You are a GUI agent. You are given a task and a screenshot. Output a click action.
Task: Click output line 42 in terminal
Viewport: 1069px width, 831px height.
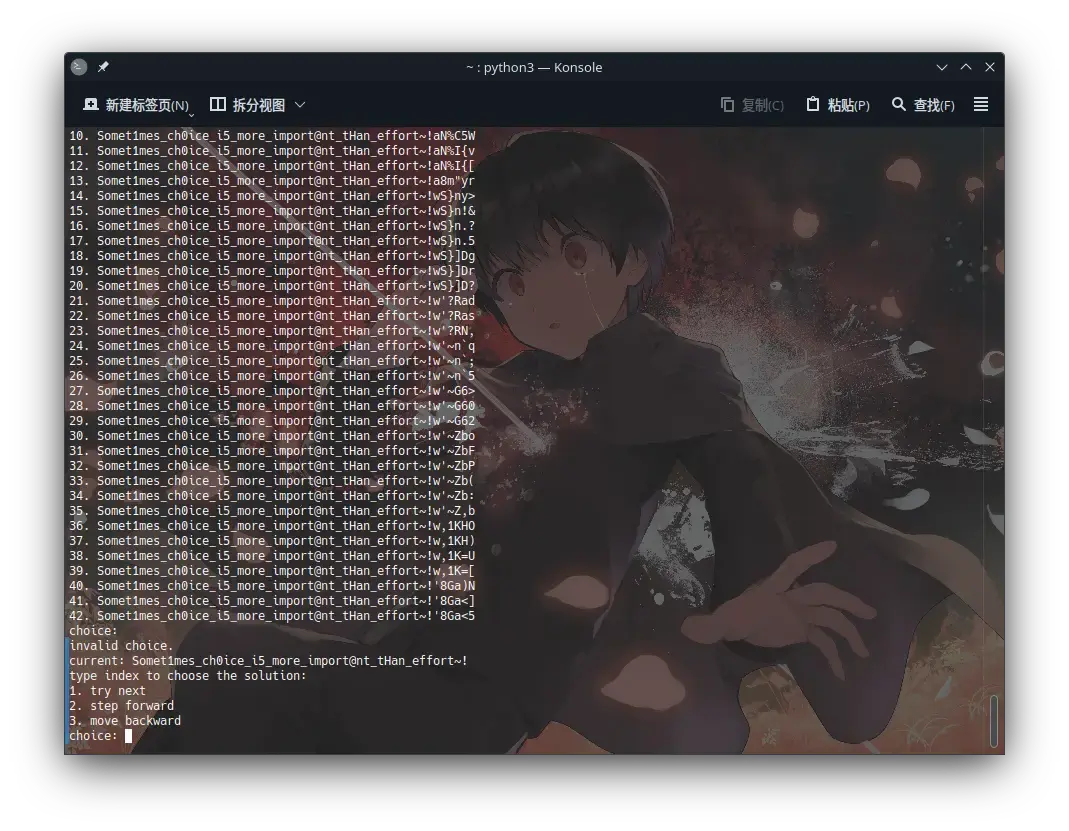point(272,616)
